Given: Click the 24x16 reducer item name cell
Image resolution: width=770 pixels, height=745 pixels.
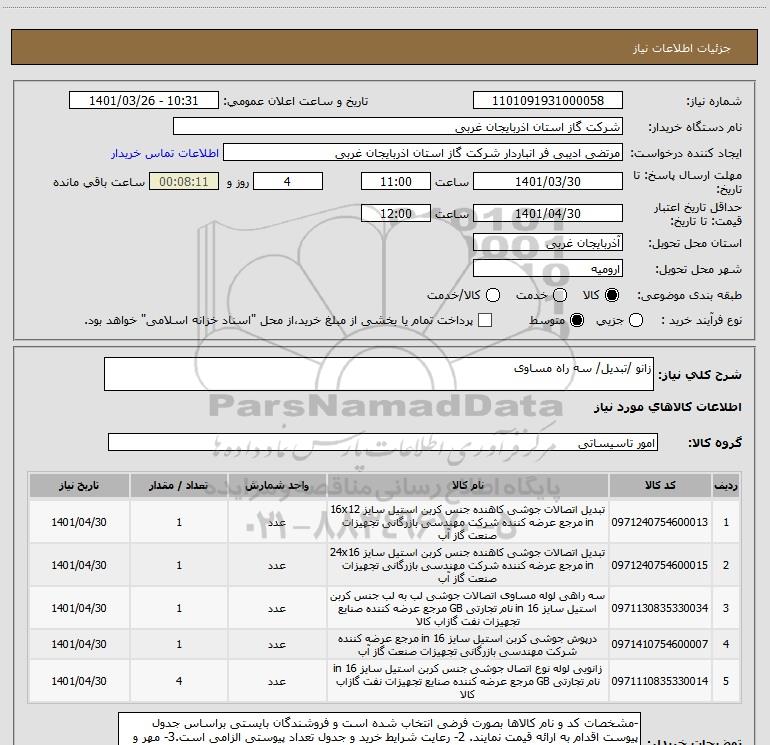Looking at the screenshot, I should [468, 565].
